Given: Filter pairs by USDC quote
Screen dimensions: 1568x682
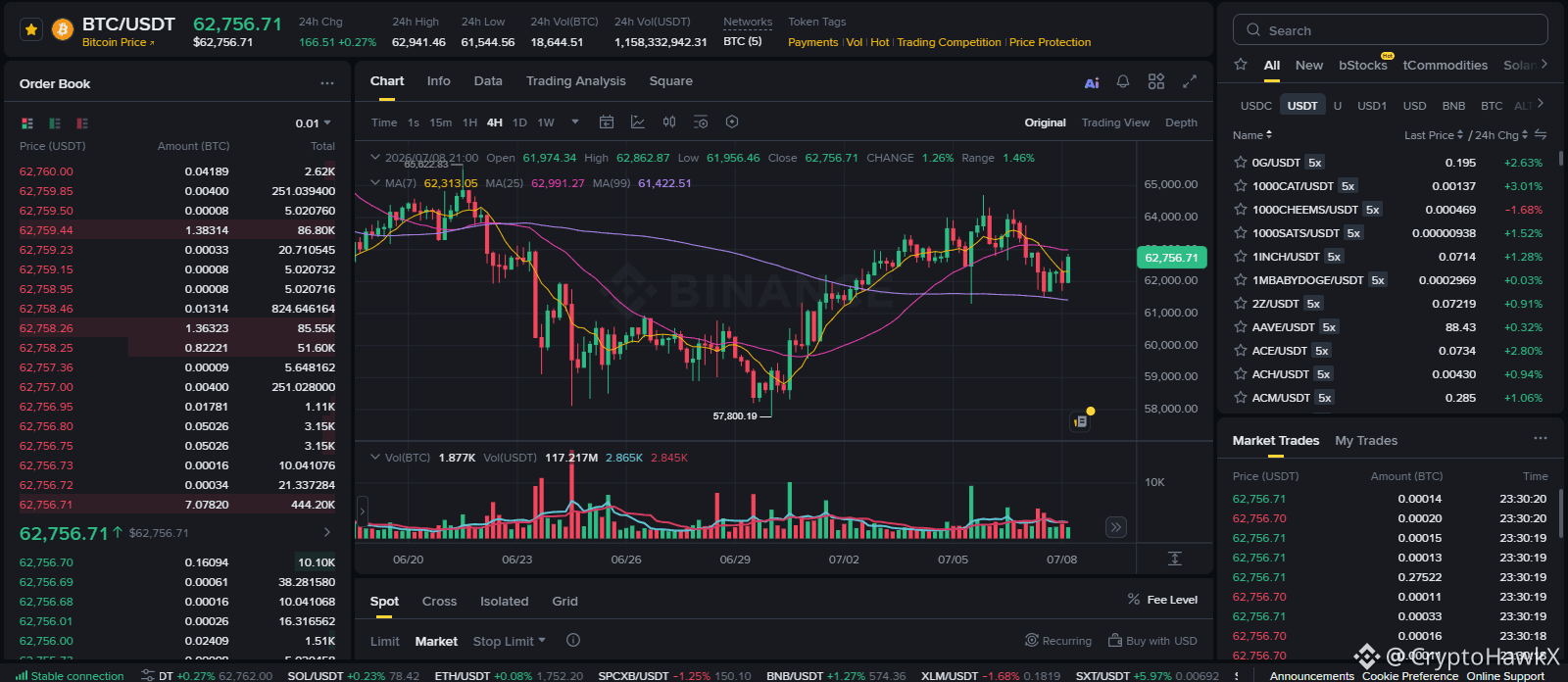Looking at the screenshot, I should [x=1255, y=105].
